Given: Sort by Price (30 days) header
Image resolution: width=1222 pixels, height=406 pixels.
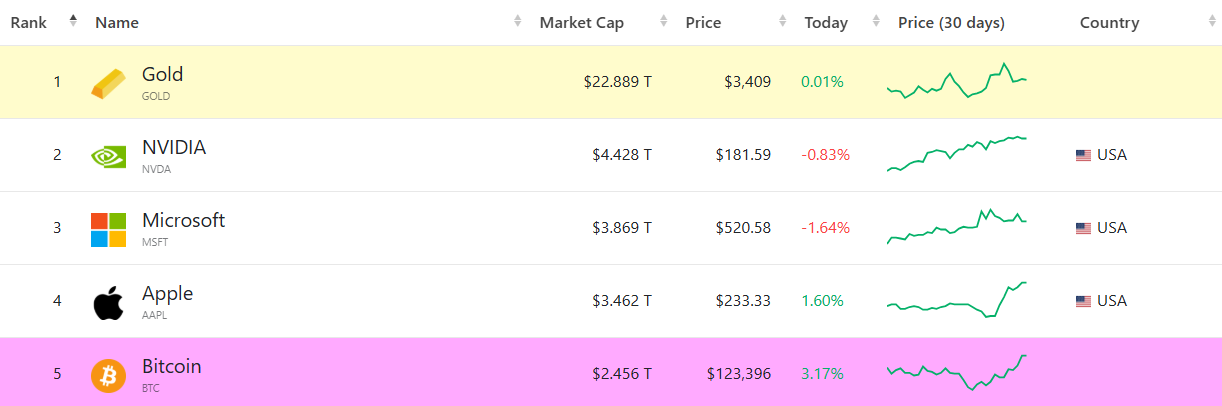Looking at the screenshot, I should point(951,23).
